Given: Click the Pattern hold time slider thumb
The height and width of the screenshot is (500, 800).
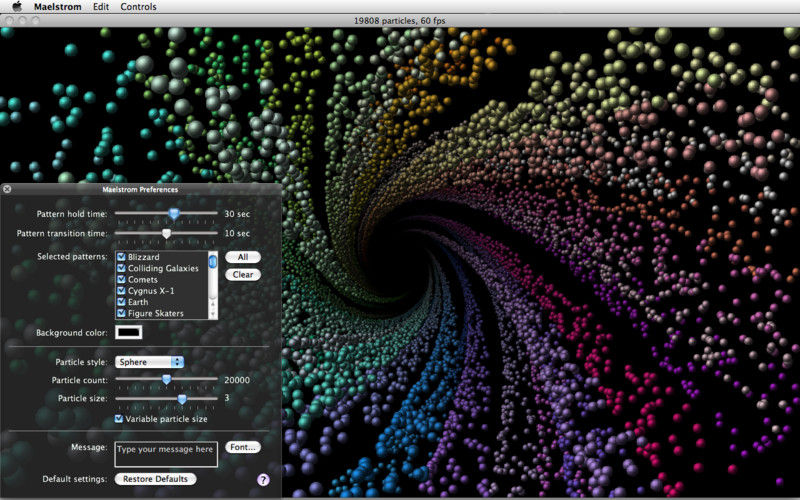Looking at the screenshot, I should pyautogui.click(x=174, y=213).
